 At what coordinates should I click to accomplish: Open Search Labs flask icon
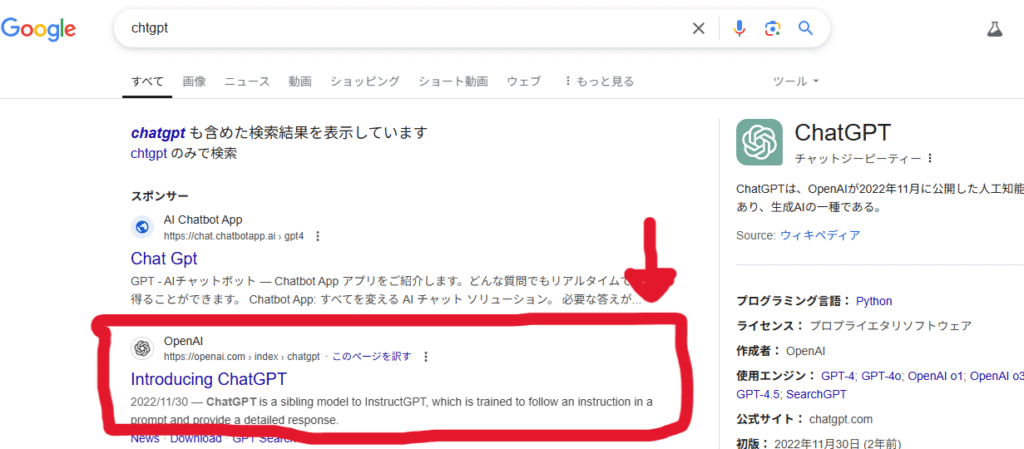click(x=994, y=29)
